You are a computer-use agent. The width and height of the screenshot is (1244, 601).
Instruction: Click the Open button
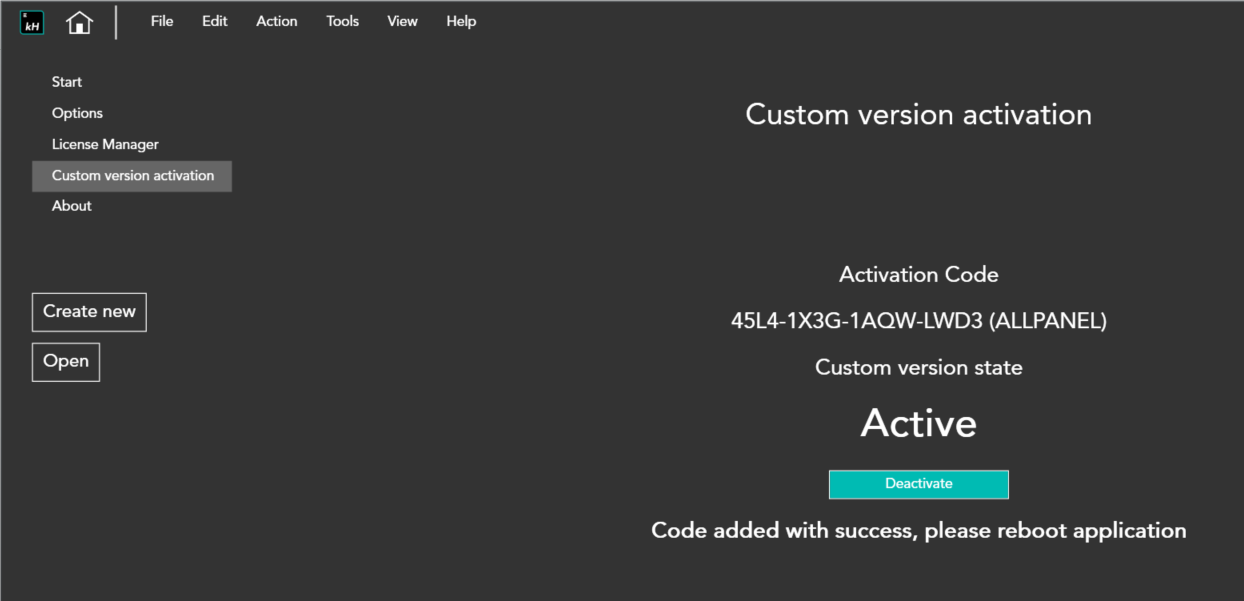click(66, 362)
